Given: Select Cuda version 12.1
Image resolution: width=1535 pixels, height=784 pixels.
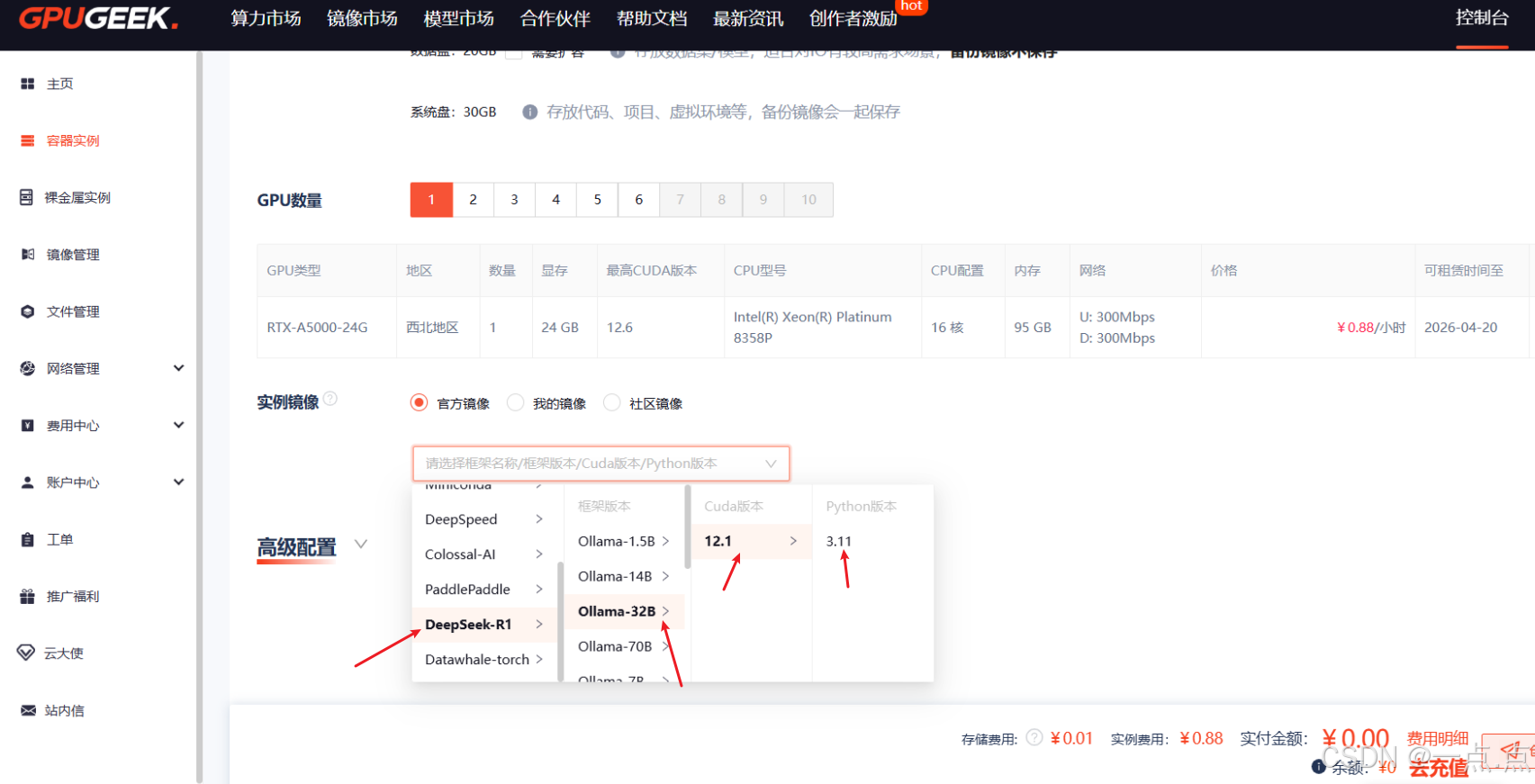Looking at the screenshot, I should coord(751,541).
